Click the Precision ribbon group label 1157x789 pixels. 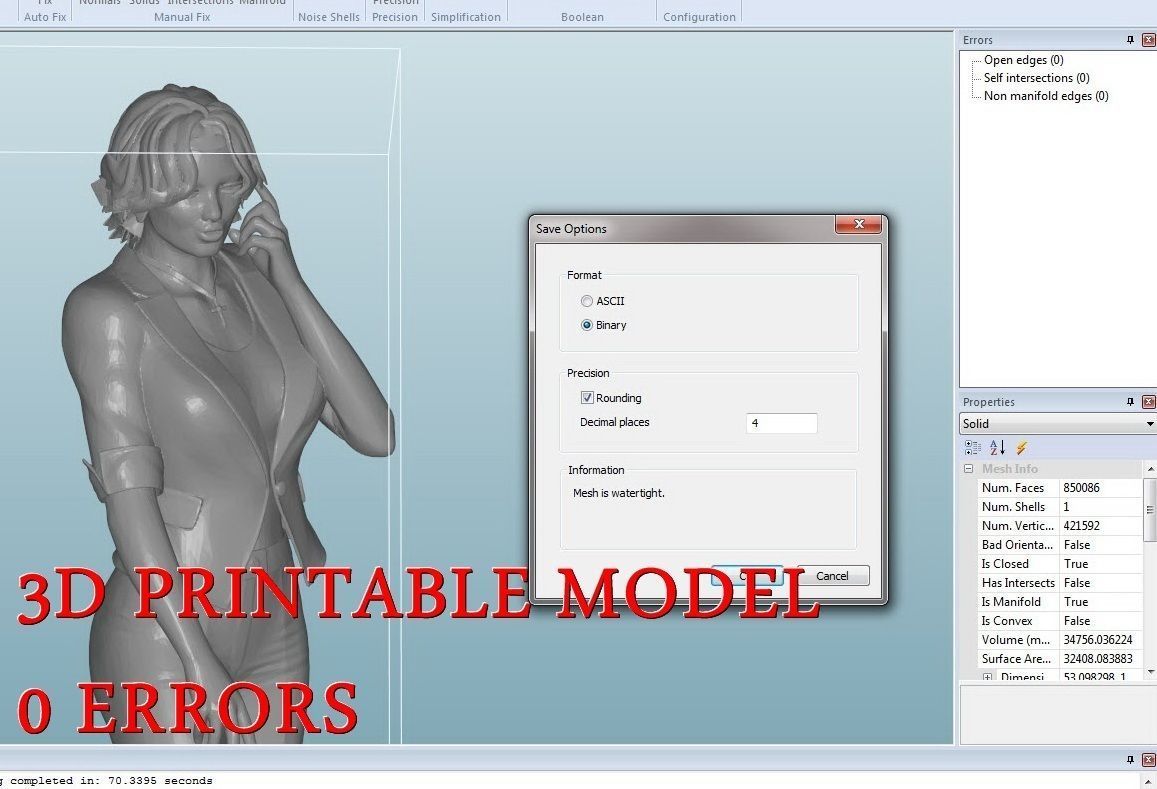click(395, 17)
